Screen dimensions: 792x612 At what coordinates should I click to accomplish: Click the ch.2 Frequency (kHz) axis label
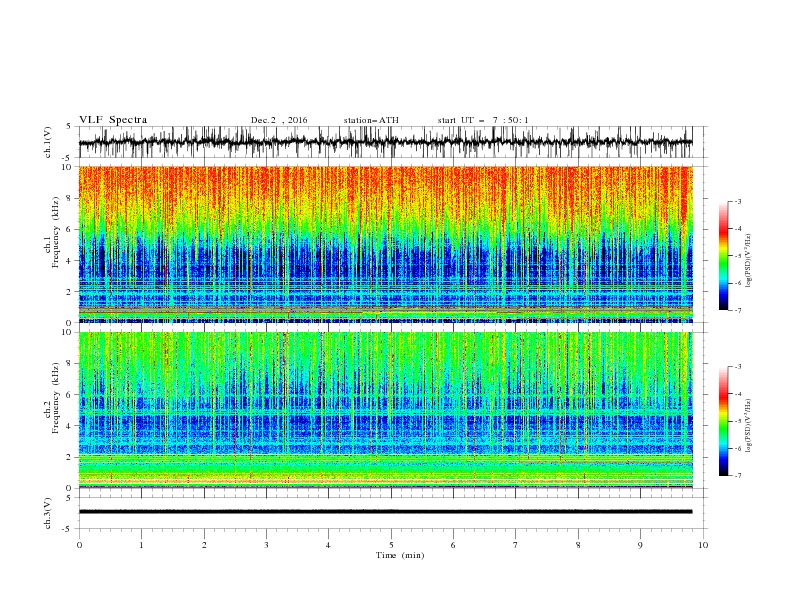click(52, 398)
